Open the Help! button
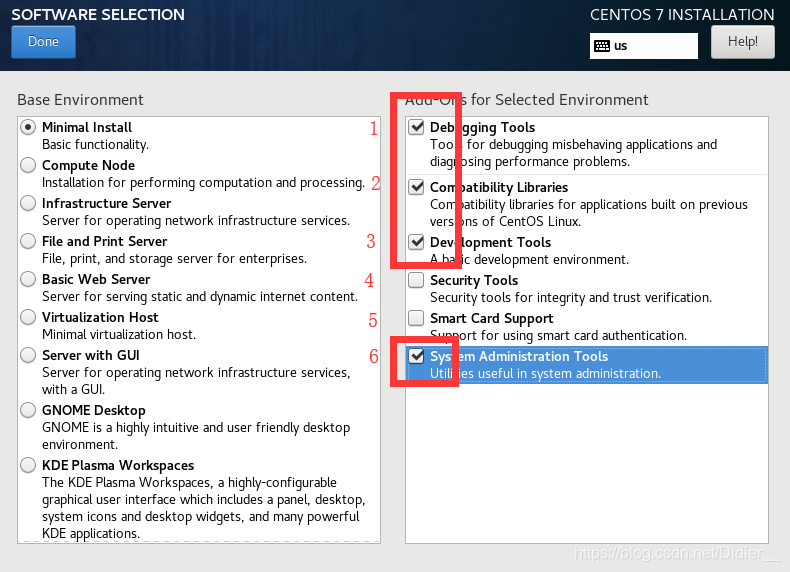790x572 pixels. 743,42
